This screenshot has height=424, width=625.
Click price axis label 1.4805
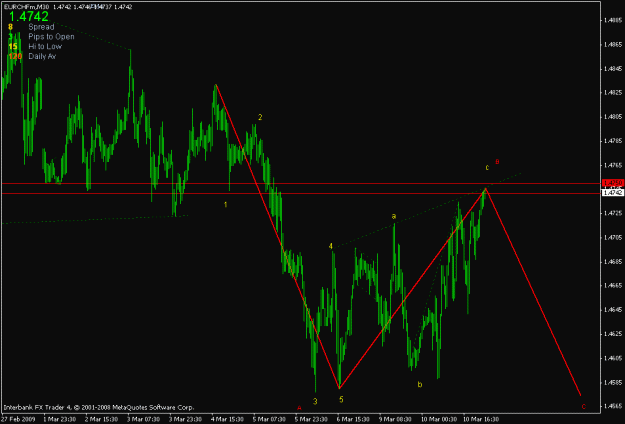pyautogui.click(x=614, y=117)
